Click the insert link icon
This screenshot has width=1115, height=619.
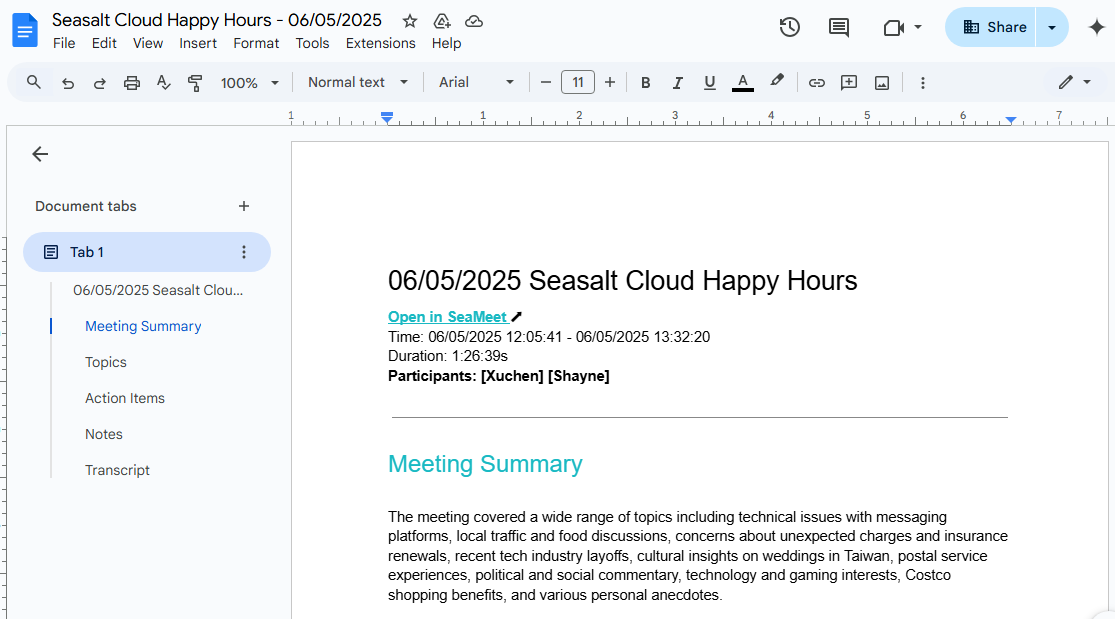point(817,83)
